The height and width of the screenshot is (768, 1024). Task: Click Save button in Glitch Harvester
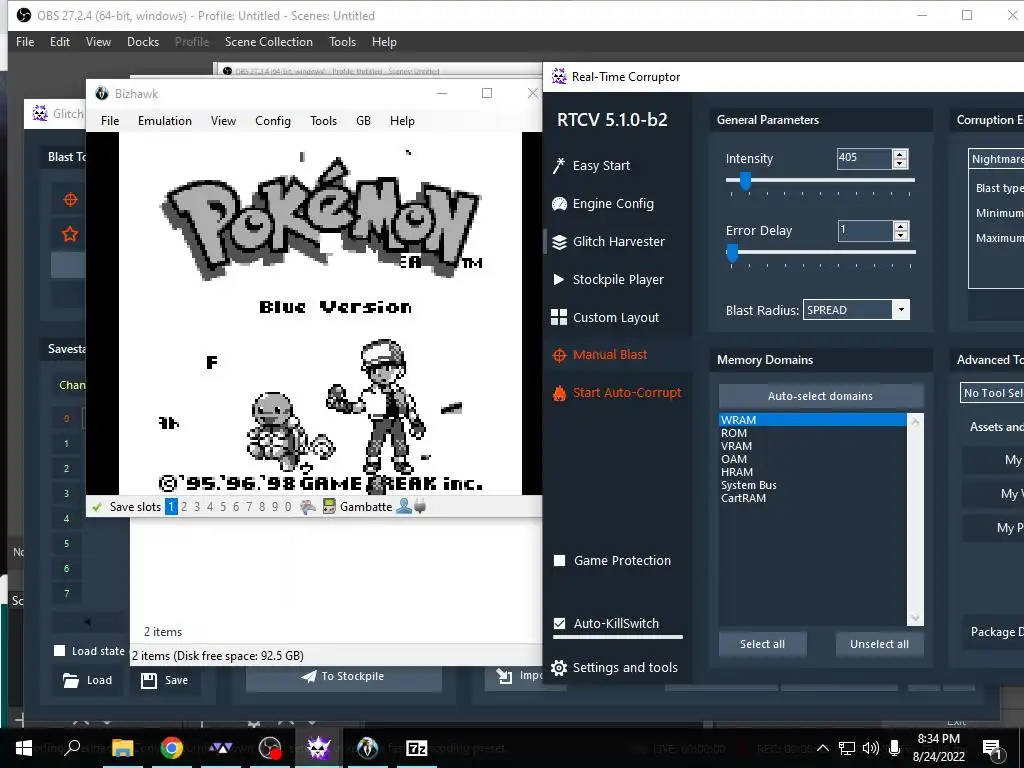165,680
